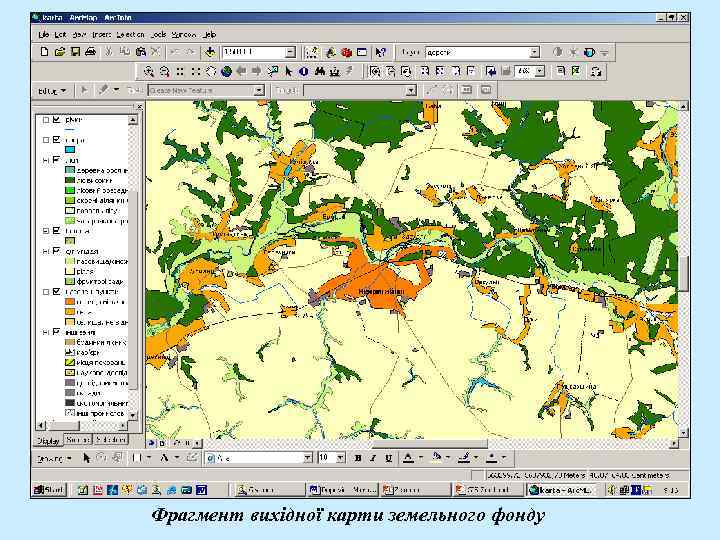Open the map scale dropdown
Image resolution: width=720 pixels, height=540 pixels.
coord(290,52)
